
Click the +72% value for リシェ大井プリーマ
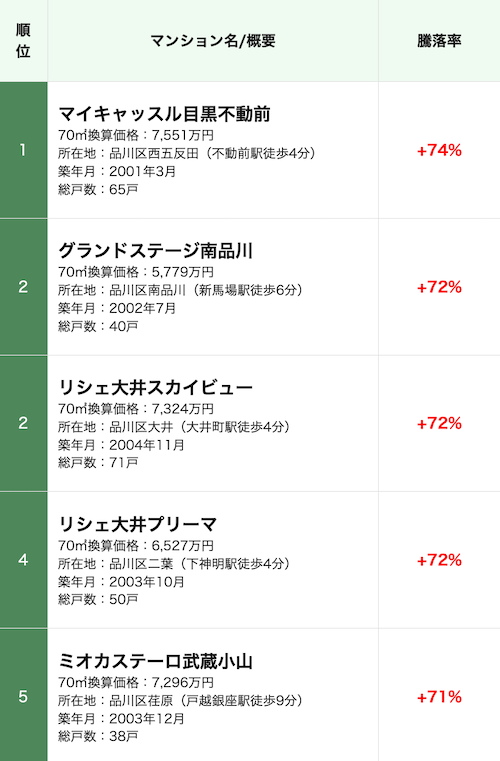click(439, 561)
